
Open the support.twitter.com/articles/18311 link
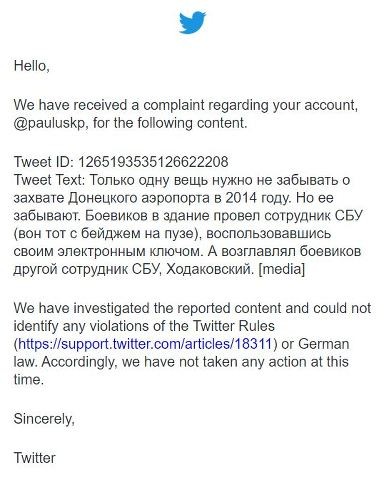coord(145,344)
